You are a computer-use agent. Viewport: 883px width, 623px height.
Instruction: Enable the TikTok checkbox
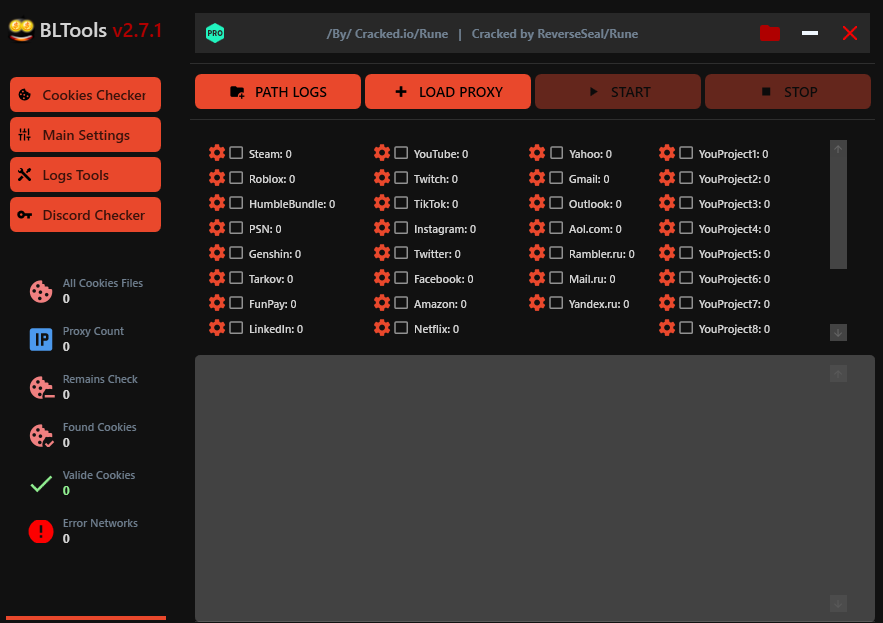[401, 203]
